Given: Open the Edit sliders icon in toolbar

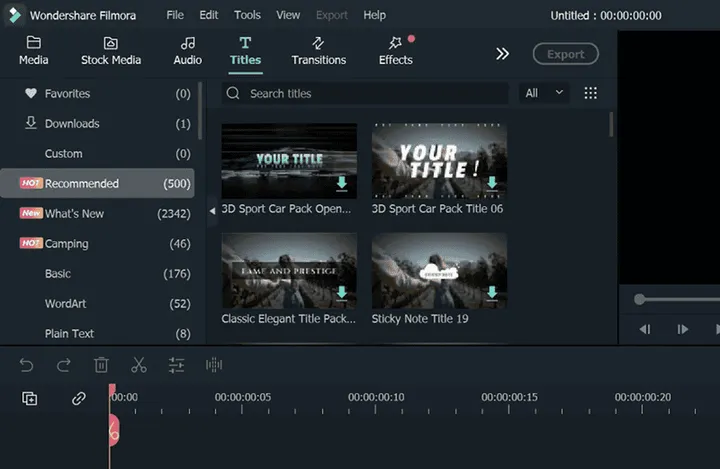Looking at the screenshot, I should pyautogui.click(x=176, y=365).
